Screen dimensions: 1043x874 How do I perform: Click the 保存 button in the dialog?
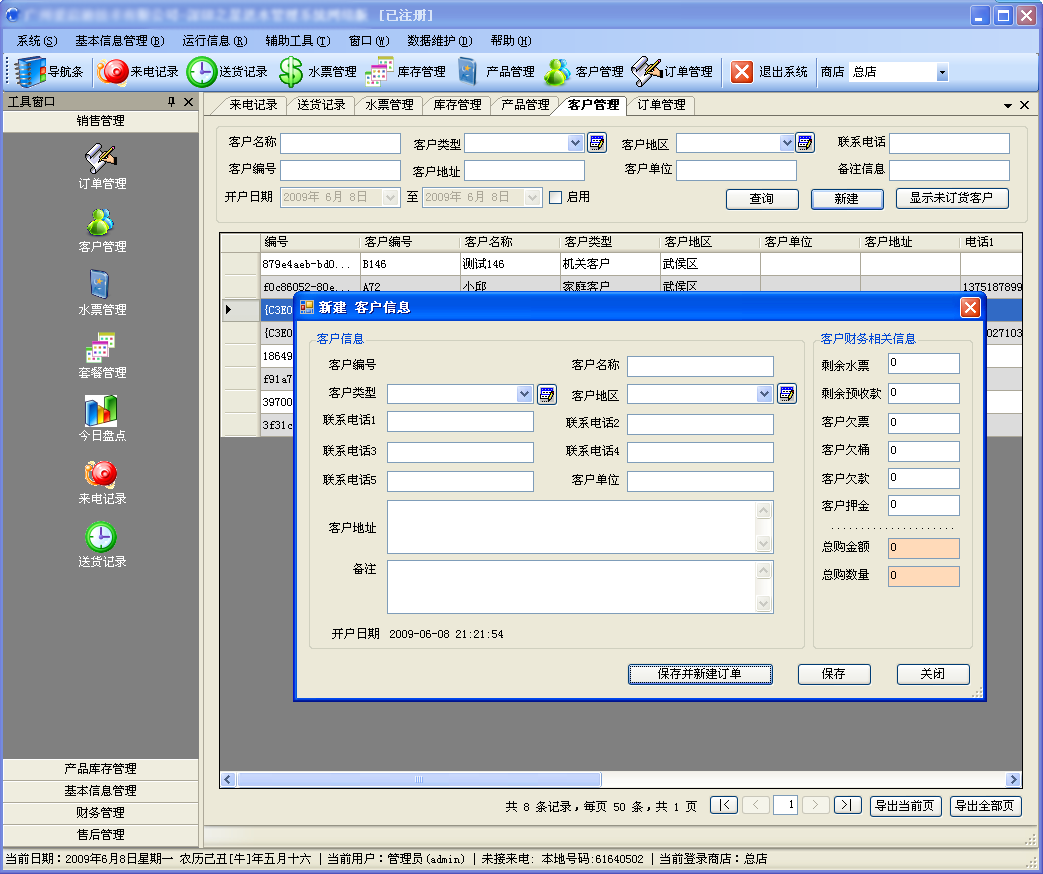(x=834, y=674)
